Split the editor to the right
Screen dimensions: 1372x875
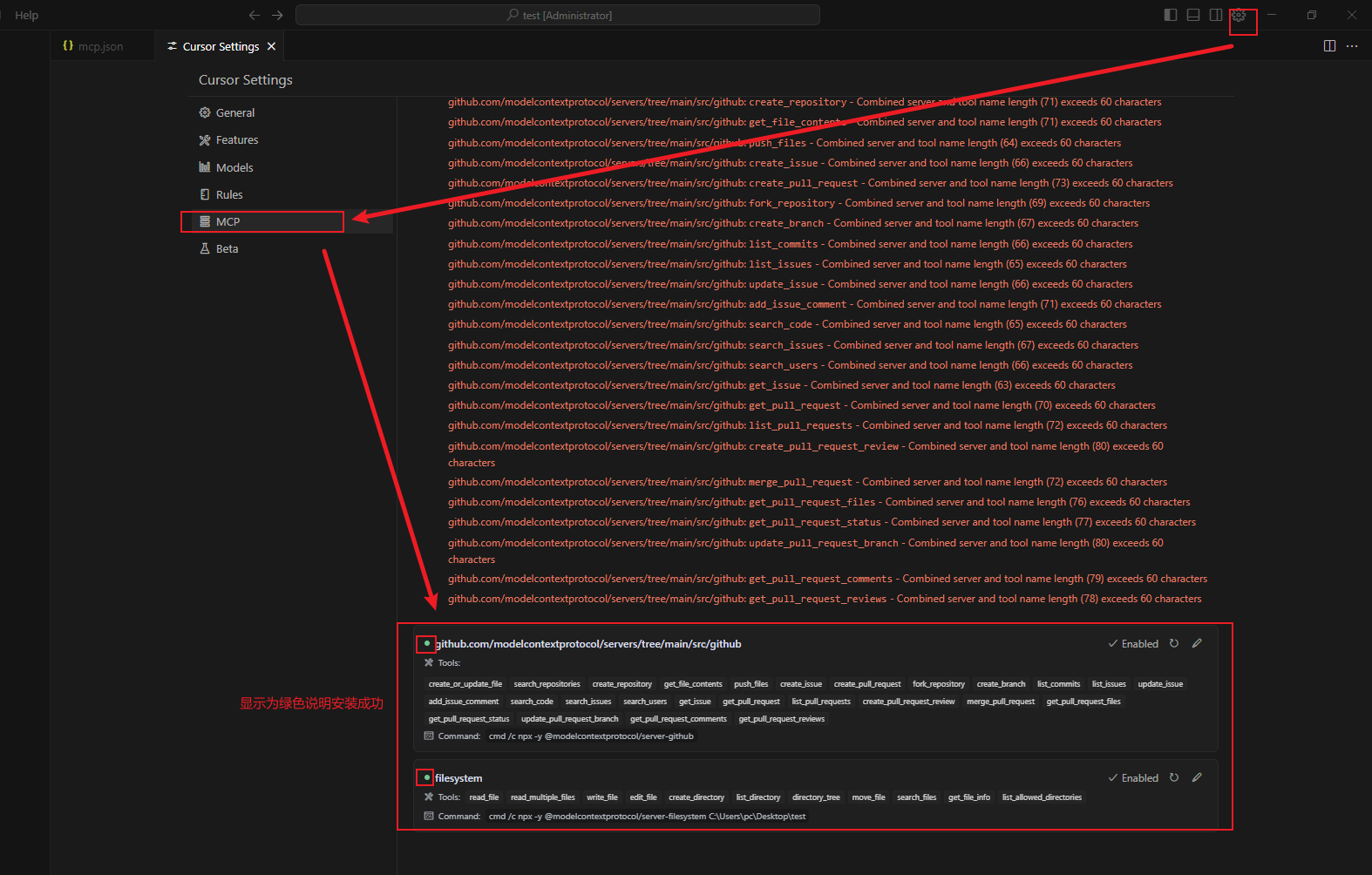1329,46
